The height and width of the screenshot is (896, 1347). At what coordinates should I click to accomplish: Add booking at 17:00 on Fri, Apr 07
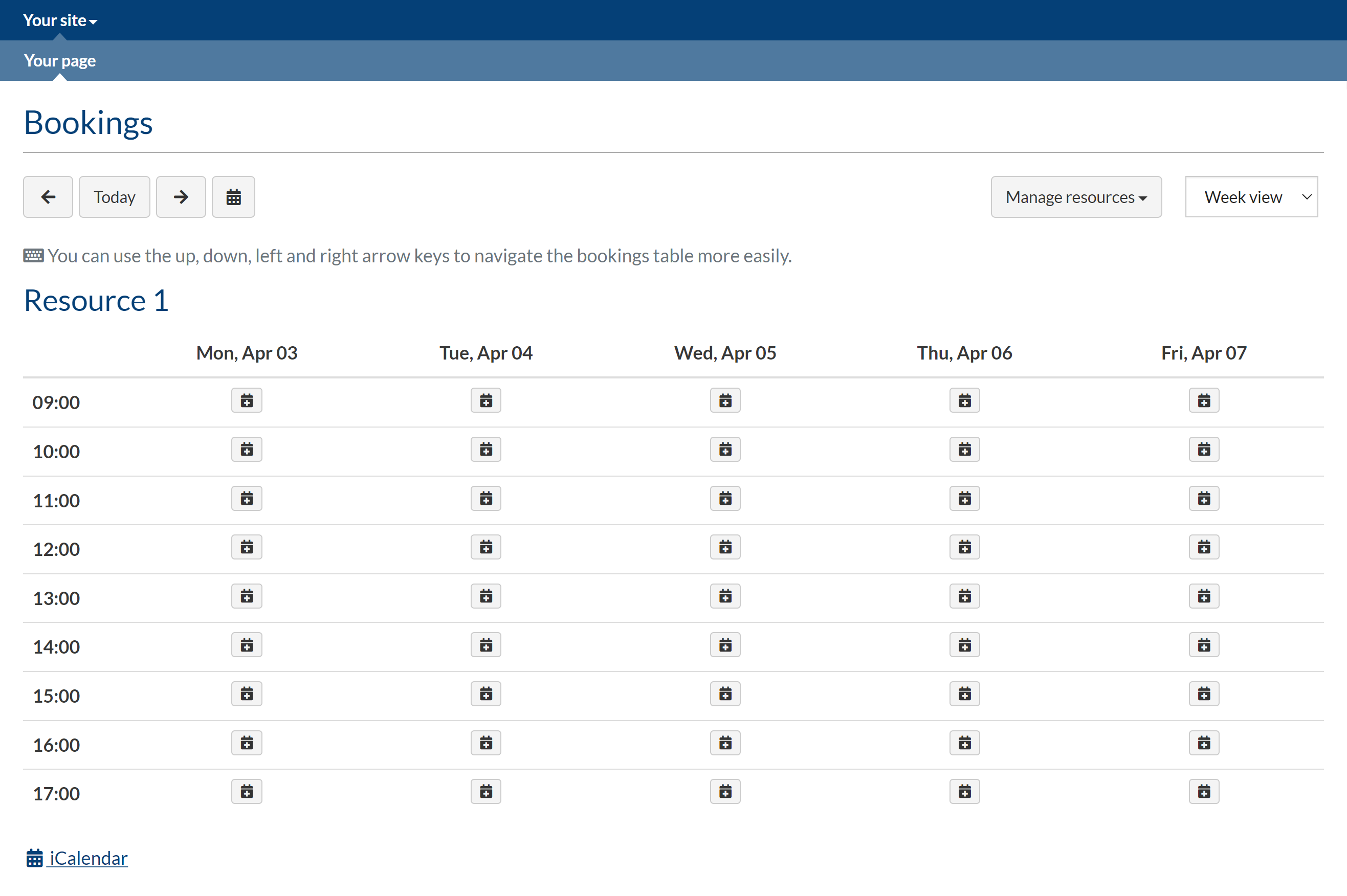tap(1204, 792)
